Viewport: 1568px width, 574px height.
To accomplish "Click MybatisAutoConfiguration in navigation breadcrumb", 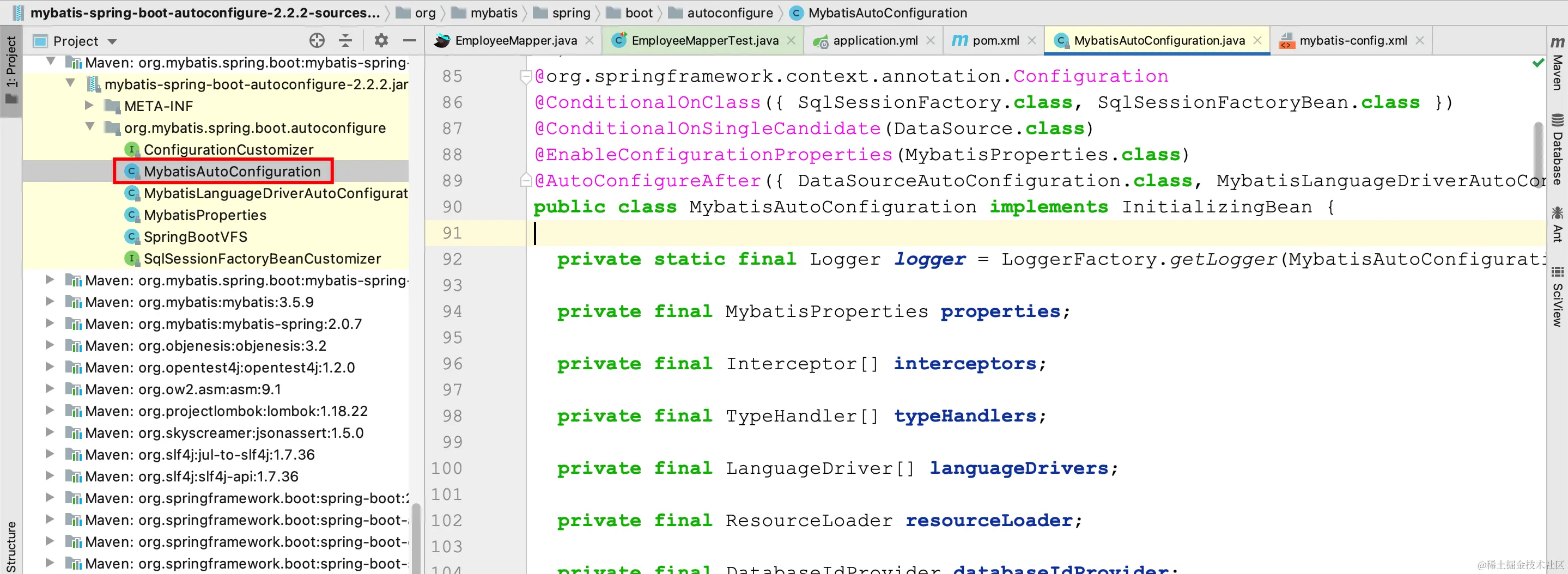I will click(888, 13).
